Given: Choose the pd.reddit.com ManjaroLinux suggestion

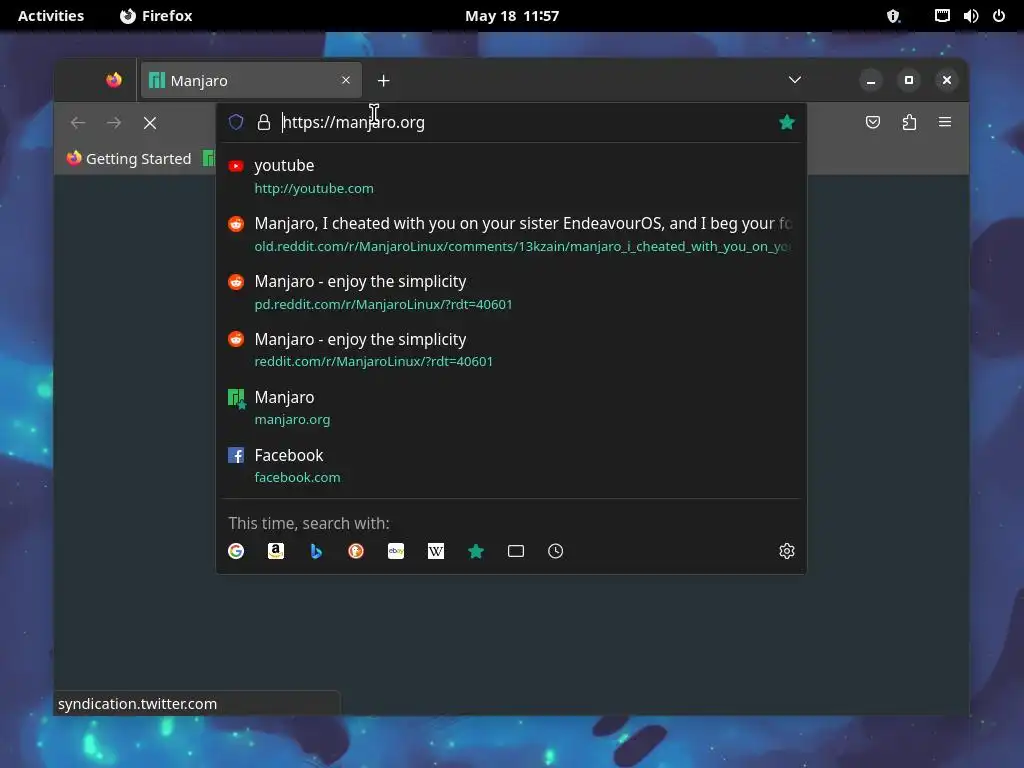Looking at the screenshot, I should (x=511, y=292).
